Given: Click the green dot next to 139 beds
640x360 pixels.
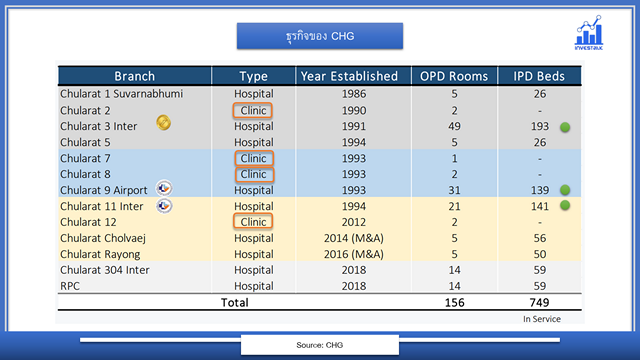Looking at the screenshot, I should pyautogui.click(x=565, y=190).
